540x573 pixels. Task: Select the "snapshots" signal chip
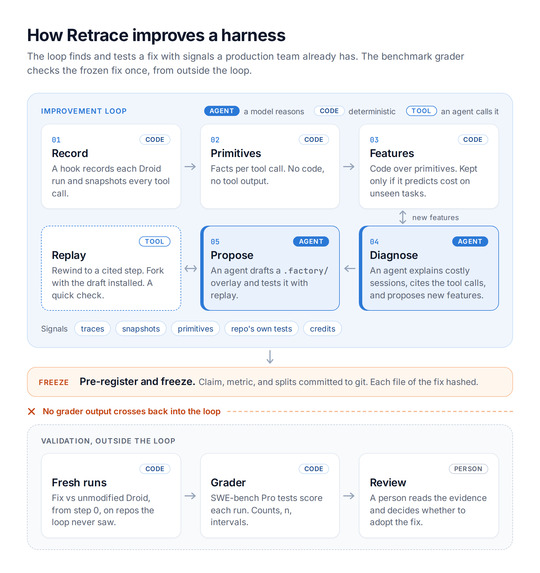click(141, 329)
